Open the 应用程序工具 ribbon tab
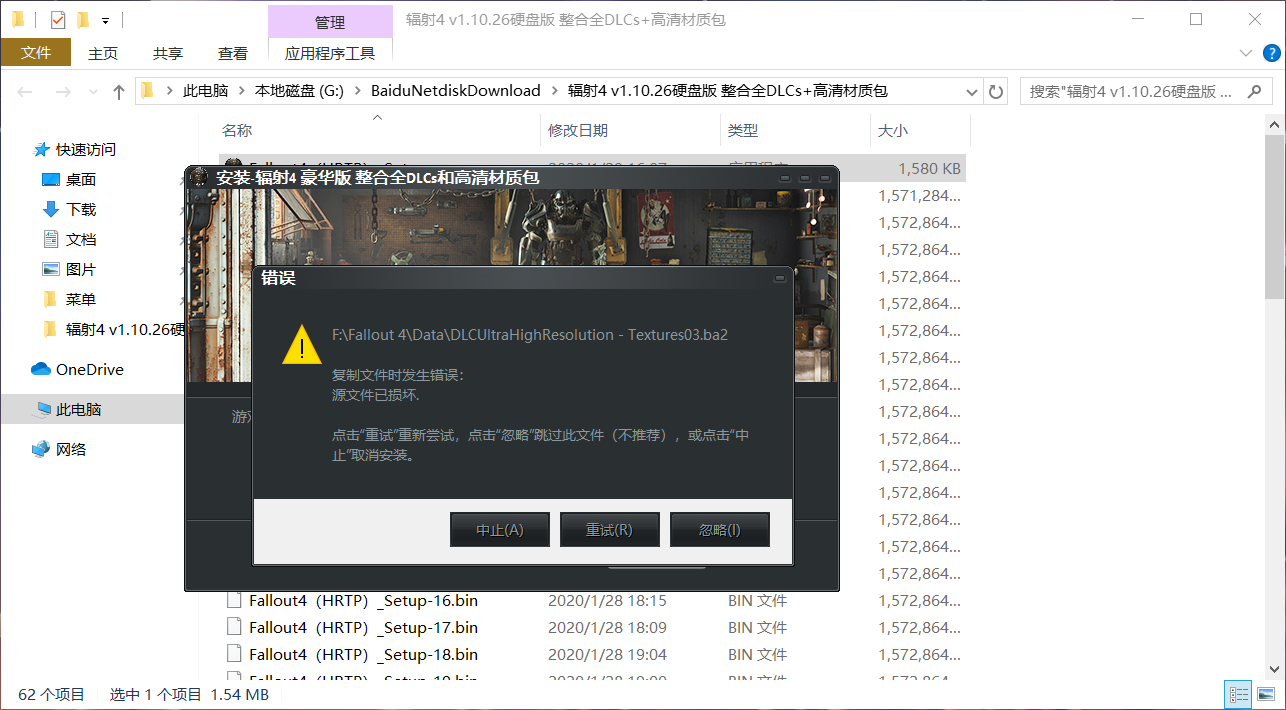 [330, 53]
